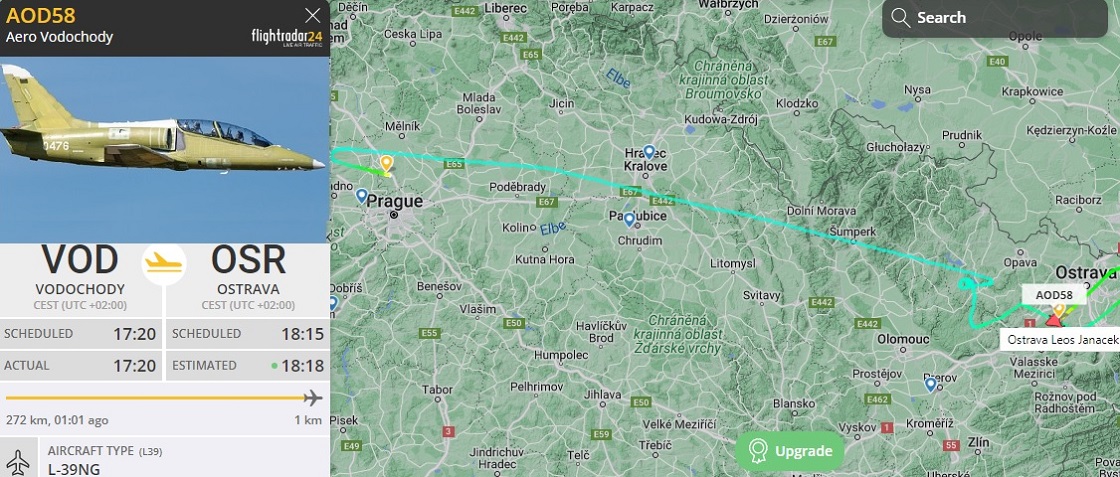
Task: Click the Ostrava Leos Janacek airport label
Action: [1061, 340]
